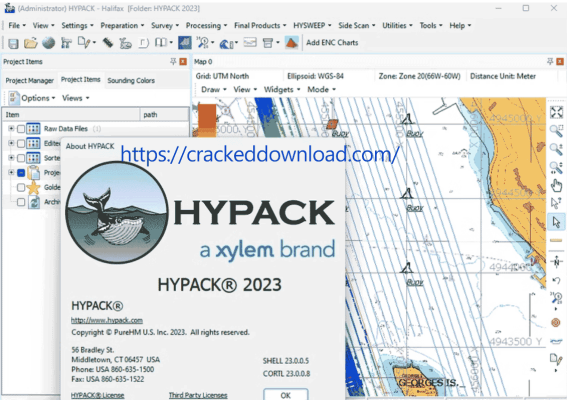
Task: Click the North arrow orientation icon
Action: (x=556, y=261)
